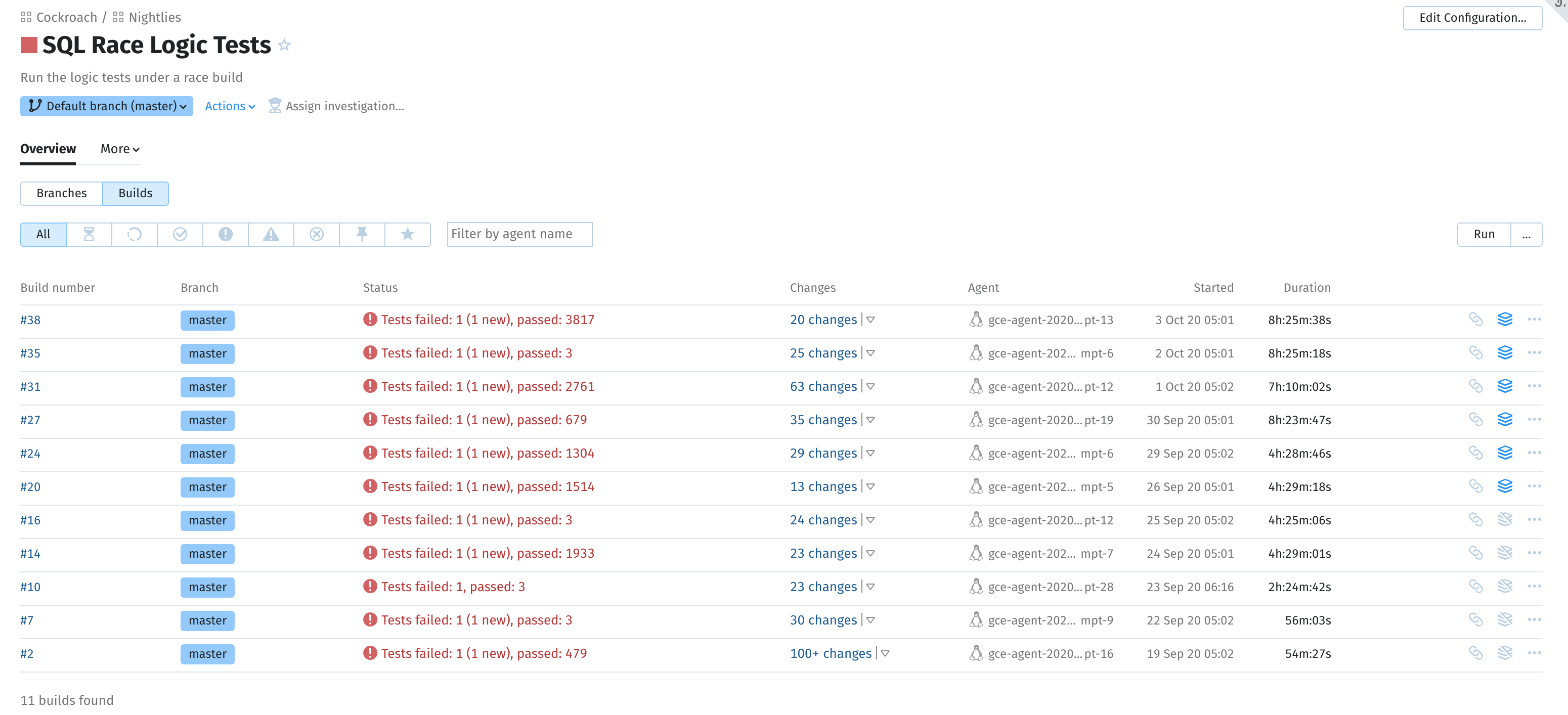
Task: Filter builds by successful status (checkmark icon)
Action: click(180, 234)
